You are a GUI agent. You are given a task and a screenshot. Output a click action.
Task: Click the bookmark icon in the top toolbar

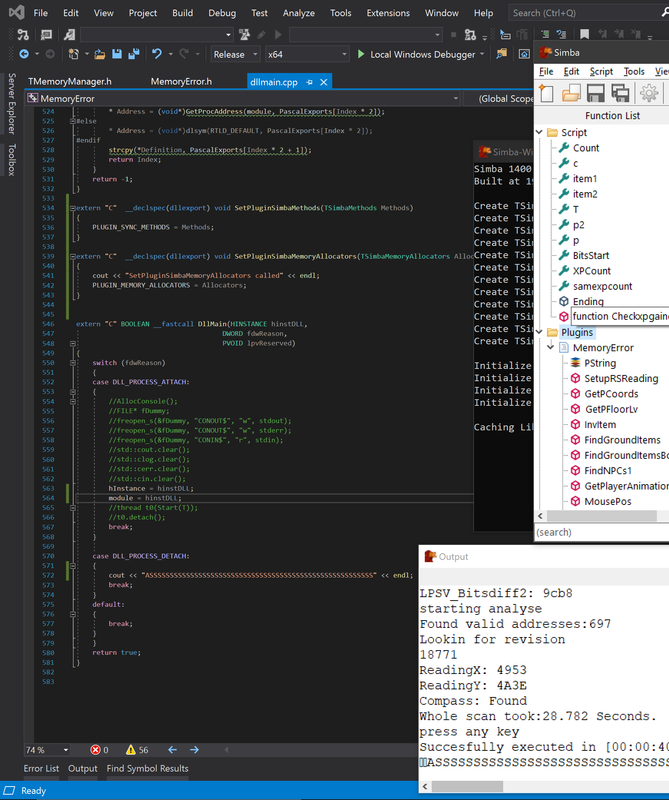point(585,34)
